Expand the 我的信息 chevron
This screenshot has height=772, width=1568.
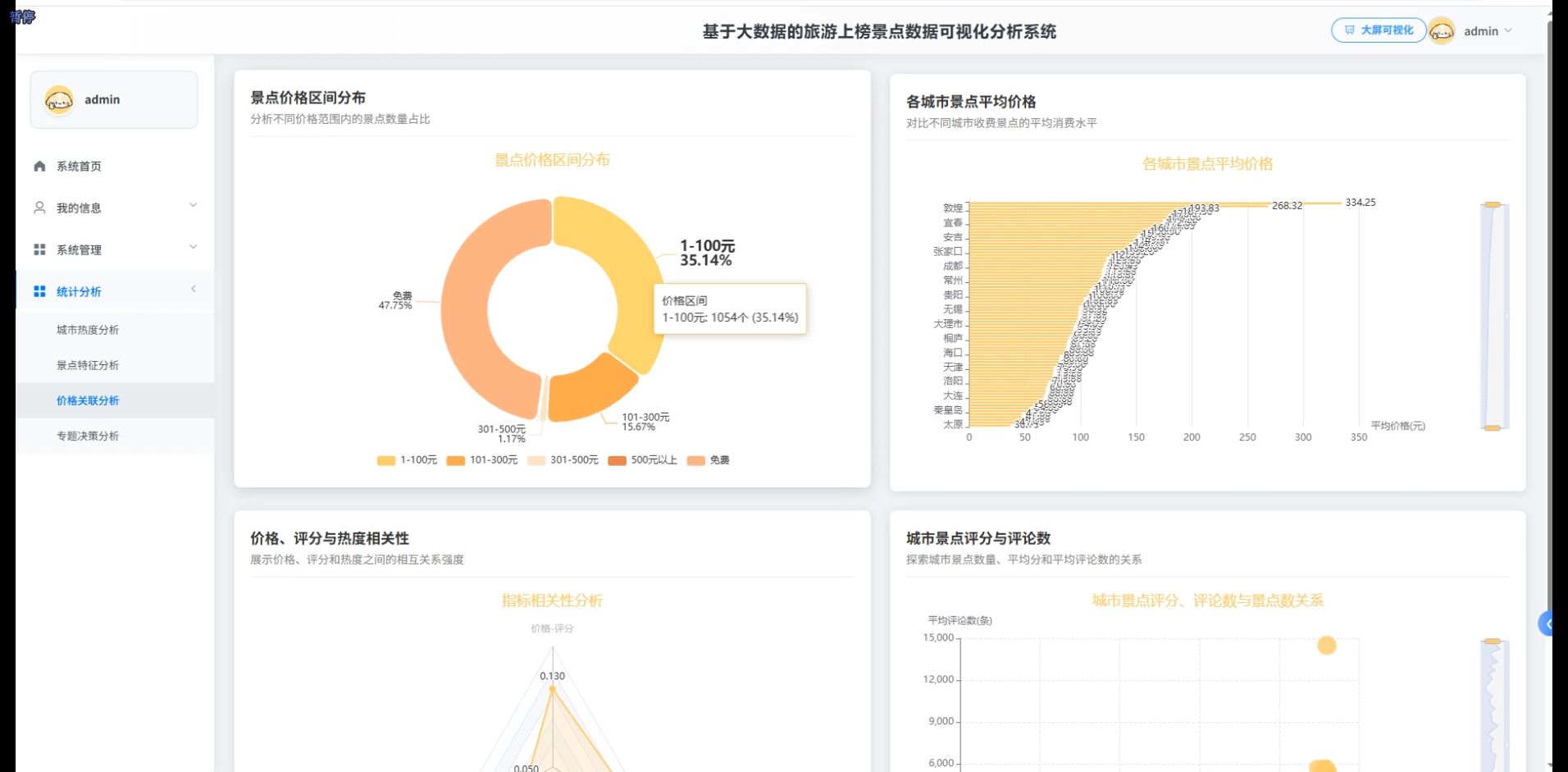coord(194,205)
